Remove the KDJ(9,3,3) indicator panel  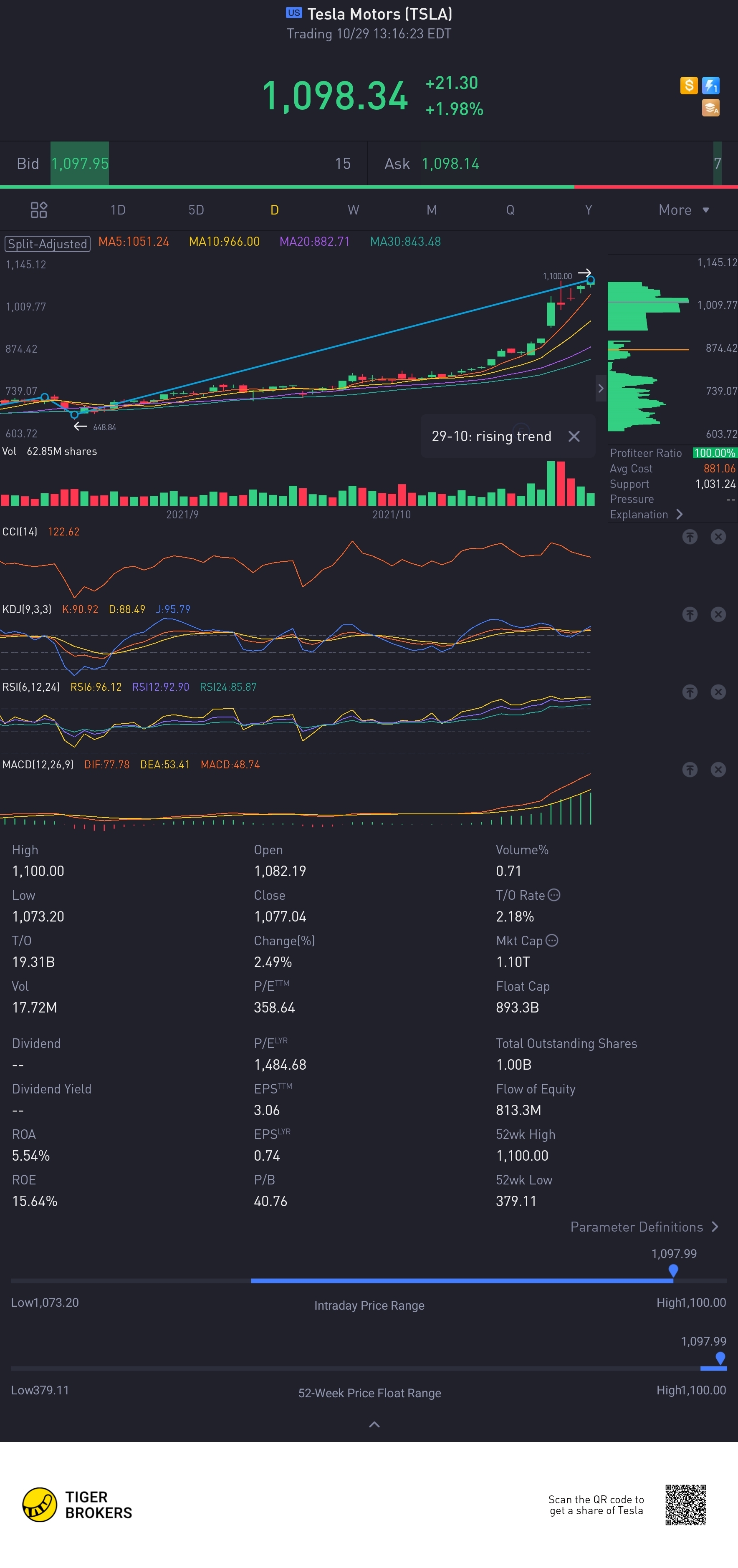point(718,614)
